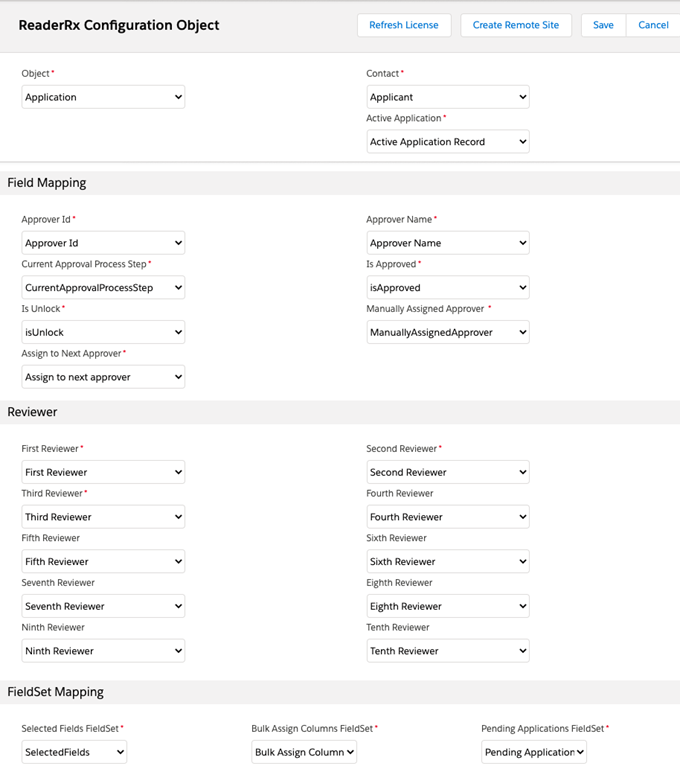The image size is (680, 766).
Task: Expand the Second Reviewer dropdown
Action: coord(448,472)
